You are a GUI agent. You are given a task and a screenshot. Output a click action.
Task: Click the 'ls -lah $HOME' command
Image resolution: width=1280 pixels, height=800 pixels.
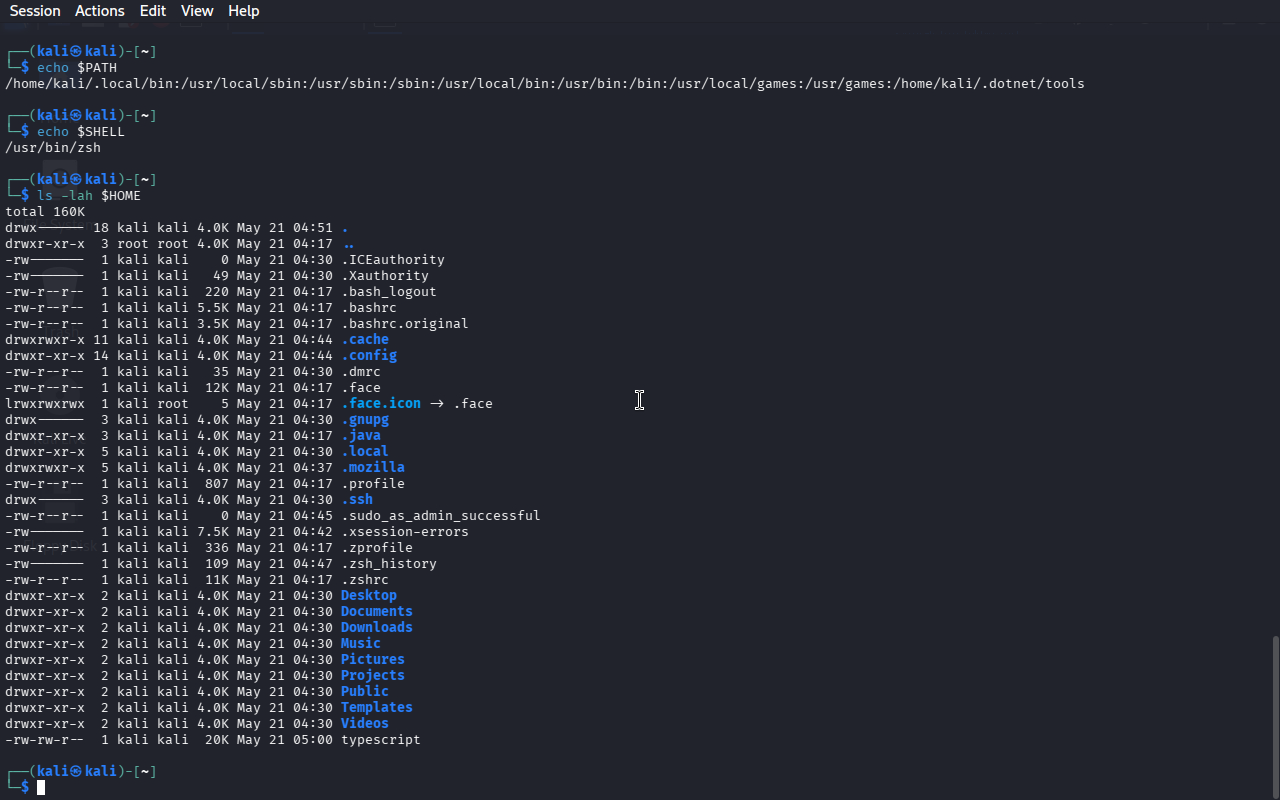point(89,196)
